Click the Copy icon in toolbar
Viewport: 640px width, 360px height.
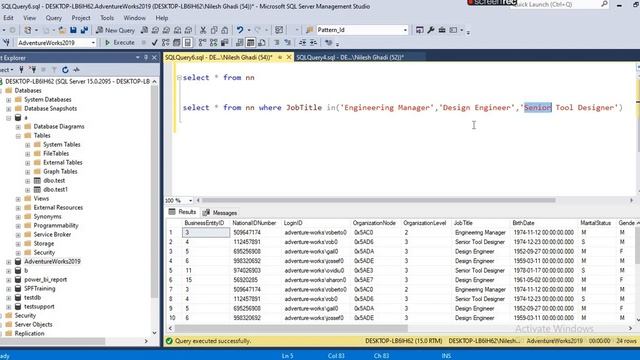tap(214, 30)
